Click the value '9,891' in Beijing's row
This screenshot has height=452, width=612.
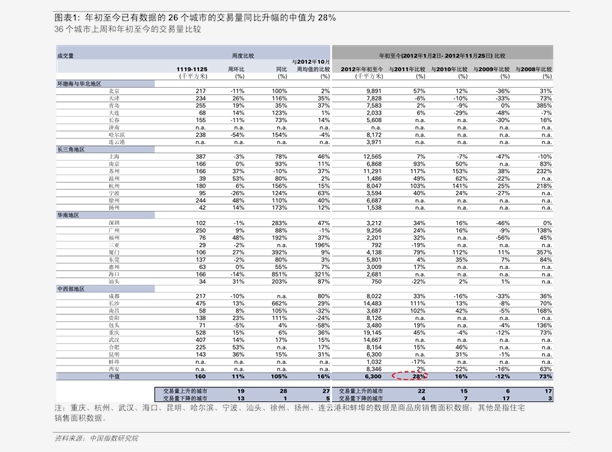pos(374,91)
